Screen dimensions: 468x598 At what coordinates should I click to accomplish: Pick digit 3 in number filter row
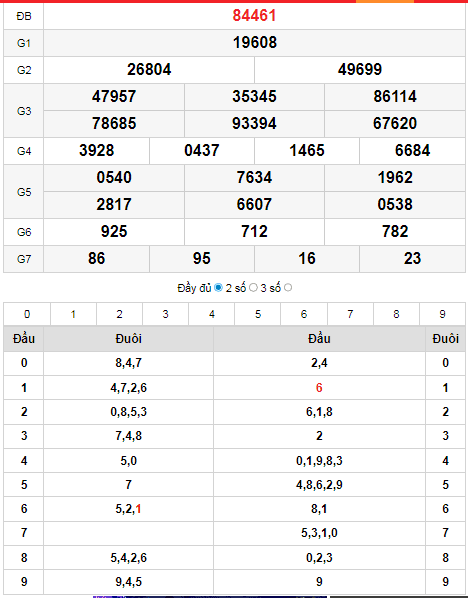pyautogui.click(x=166, y=314)
